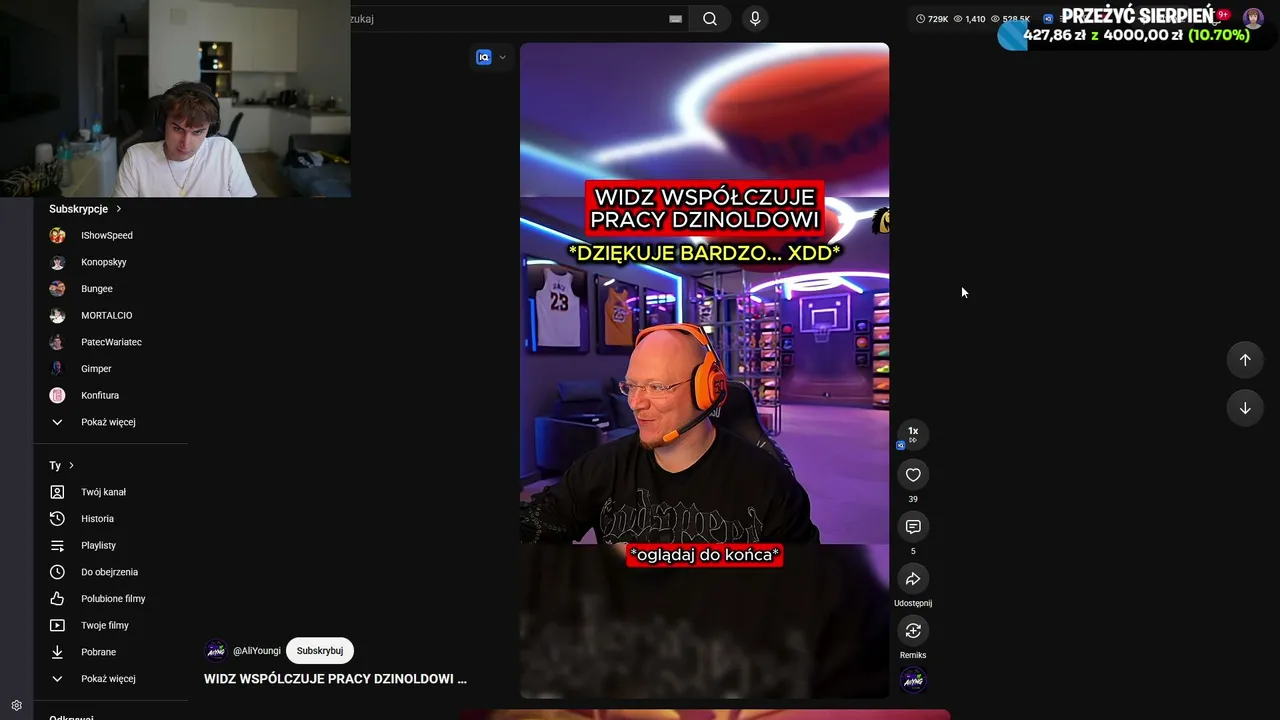Expand the vidIQ dropdown arrow above the Short

tap(502, 58)
